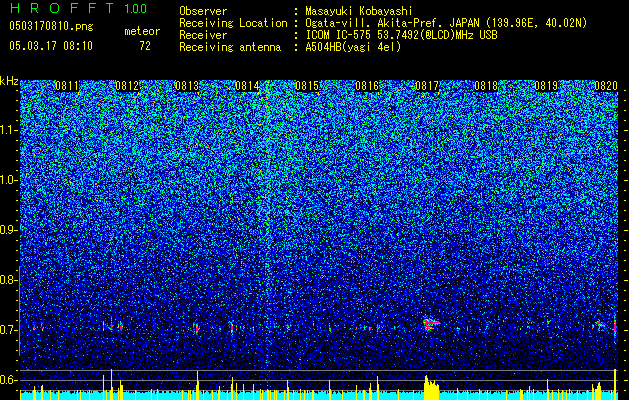Click the 'Observer' field label

203,11
